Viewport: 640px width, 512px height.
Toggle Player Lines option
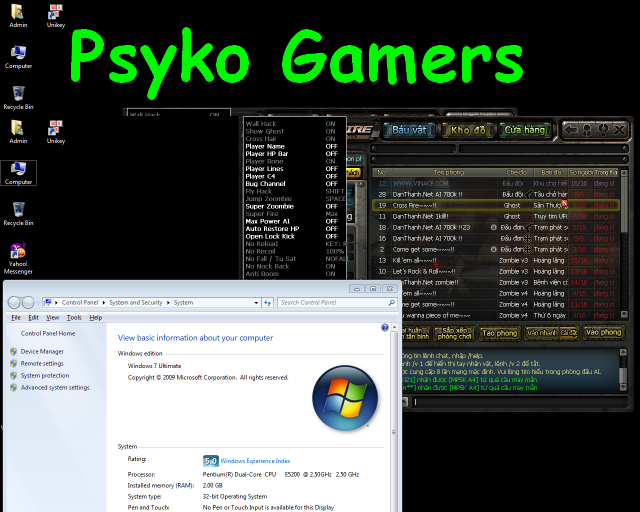point(291,169)
